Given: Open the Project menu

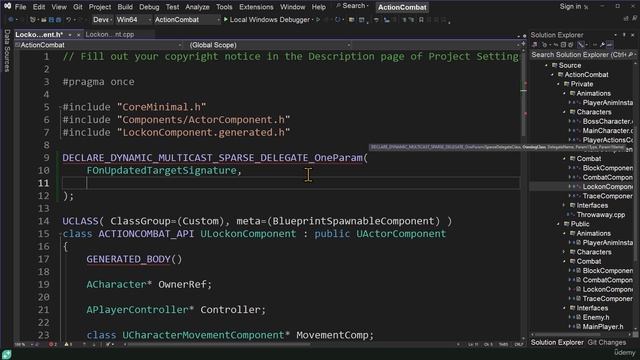Looking at the screenshot, I should point(100,7).
